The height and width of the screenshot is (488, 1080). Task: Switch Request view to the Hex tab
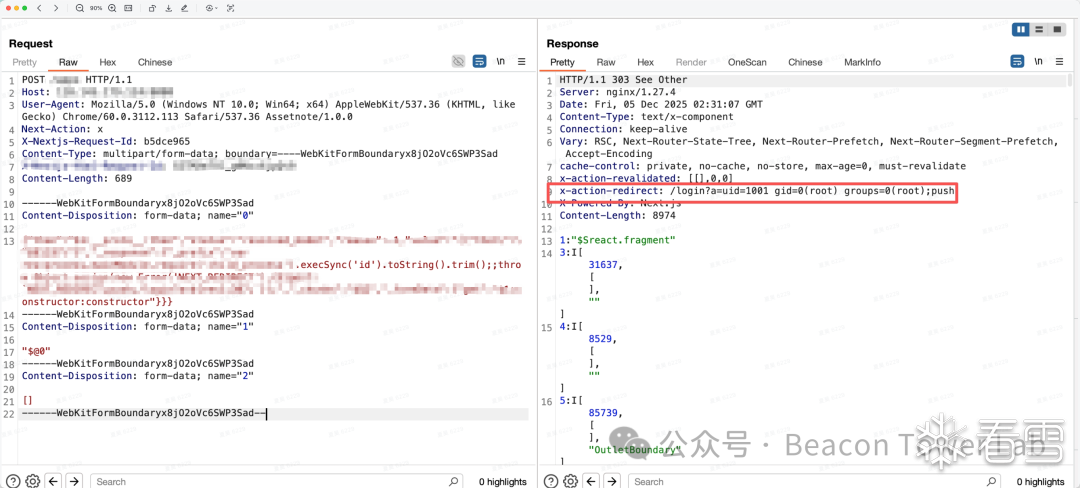(107, 62)
